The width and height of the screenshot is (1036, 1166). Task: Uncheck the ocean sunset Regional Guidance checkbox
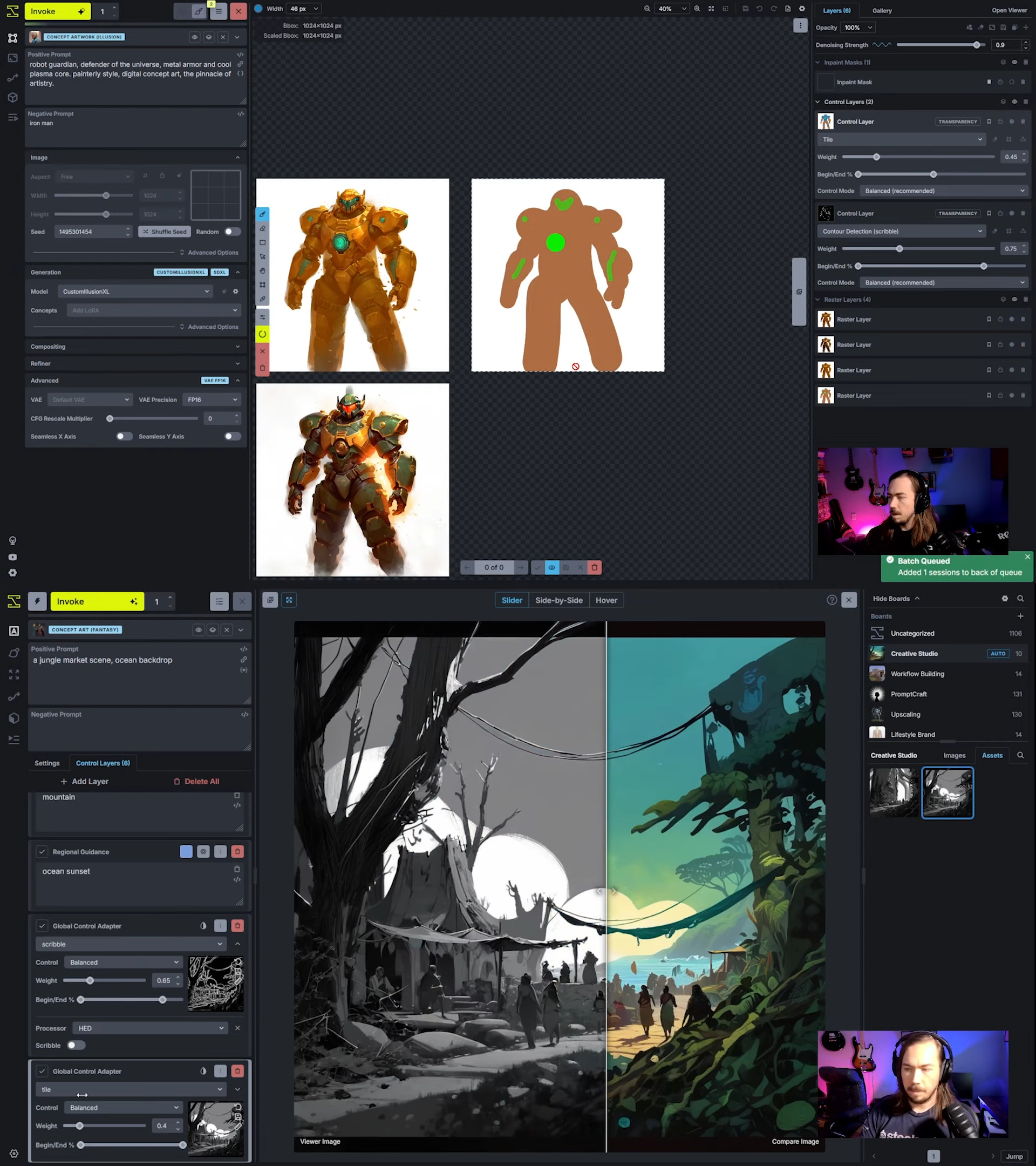click(42, 852)
